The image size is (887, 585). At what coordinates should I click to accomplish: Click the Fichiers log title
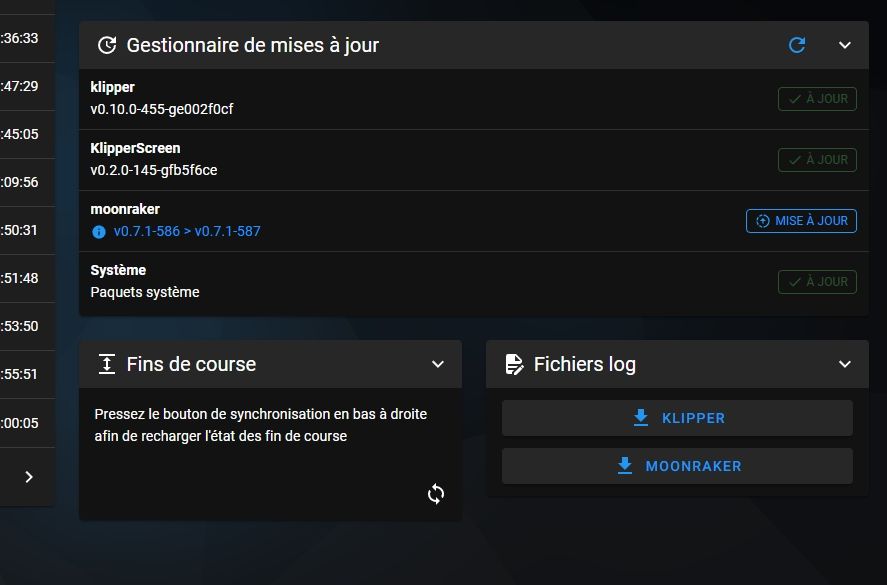(x=585, y=364)
